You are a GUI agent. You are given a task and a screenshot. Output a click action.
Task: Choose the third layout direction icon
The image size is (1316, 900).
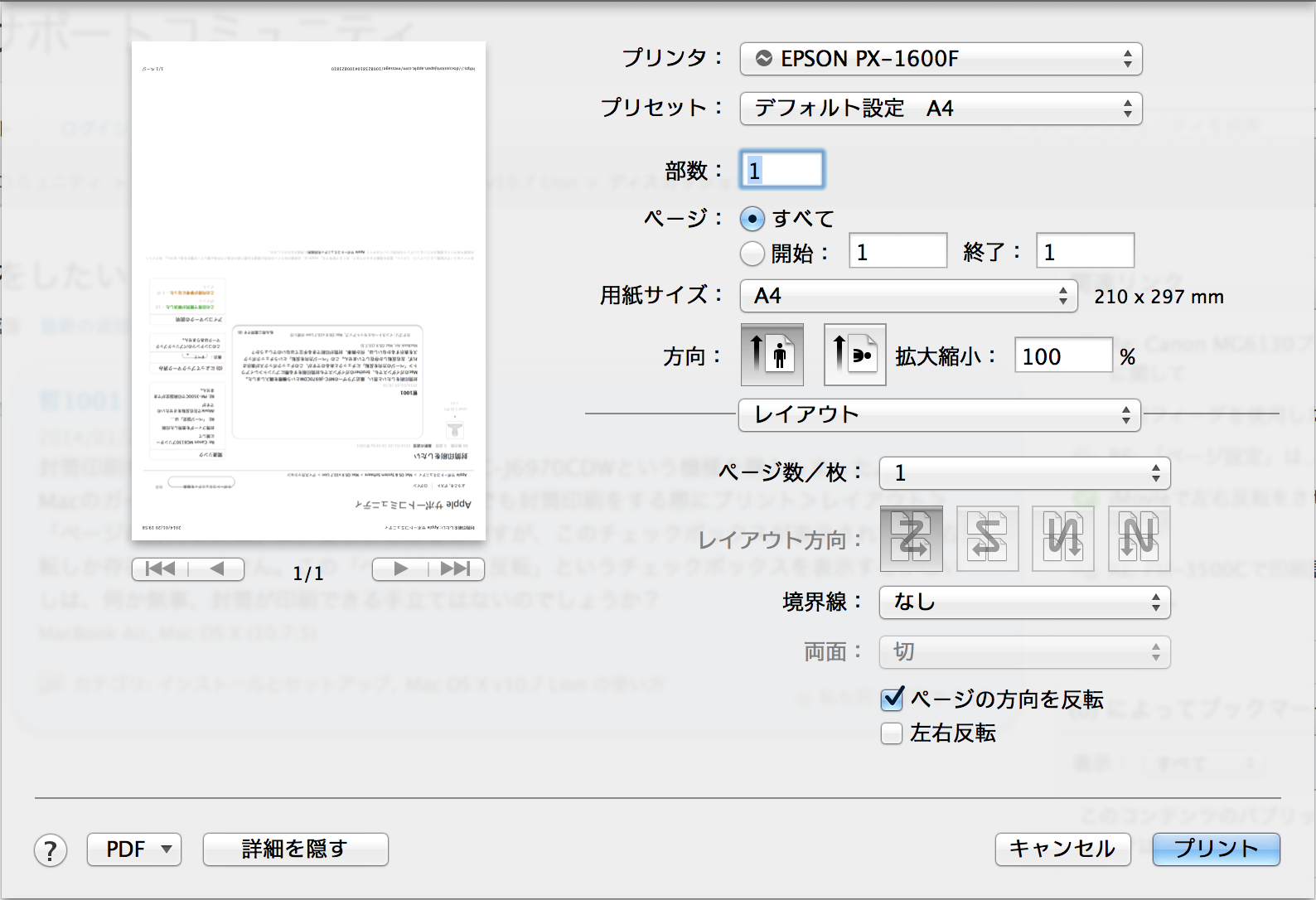[x=1063, y=539]
